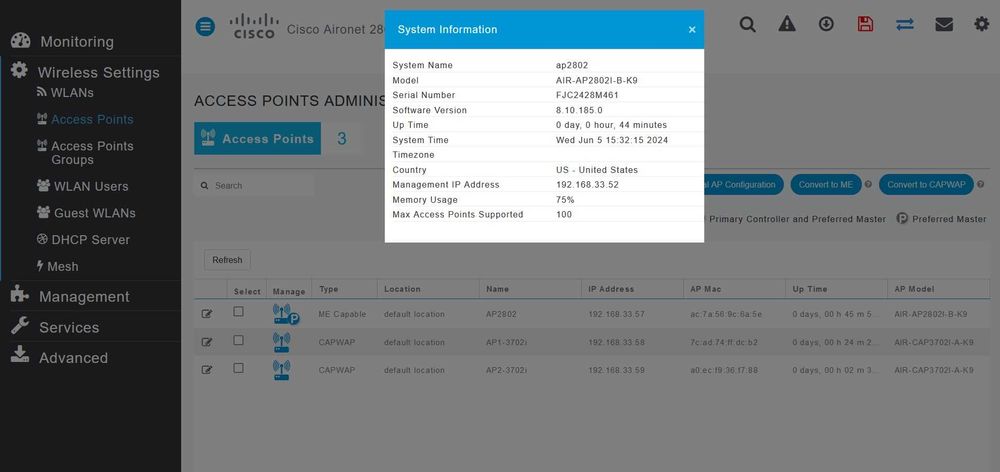Open the search magnifier icon
Viewport: 1000px width, 472px height.
[x=747, y=24]
